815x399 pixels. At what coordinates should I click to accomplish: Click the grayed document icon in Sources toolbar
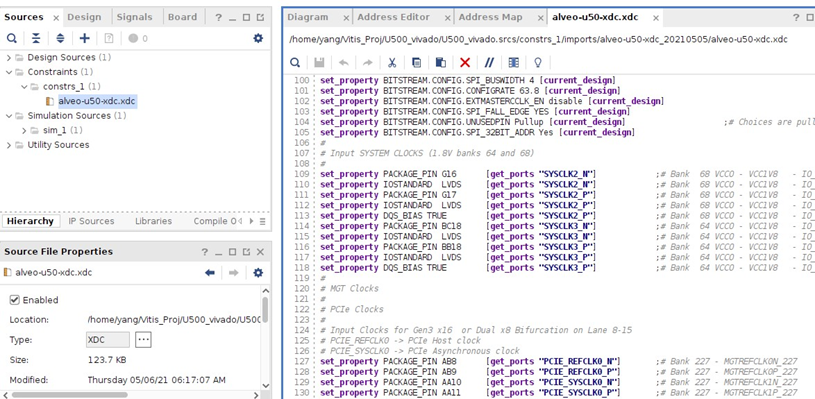109,38
